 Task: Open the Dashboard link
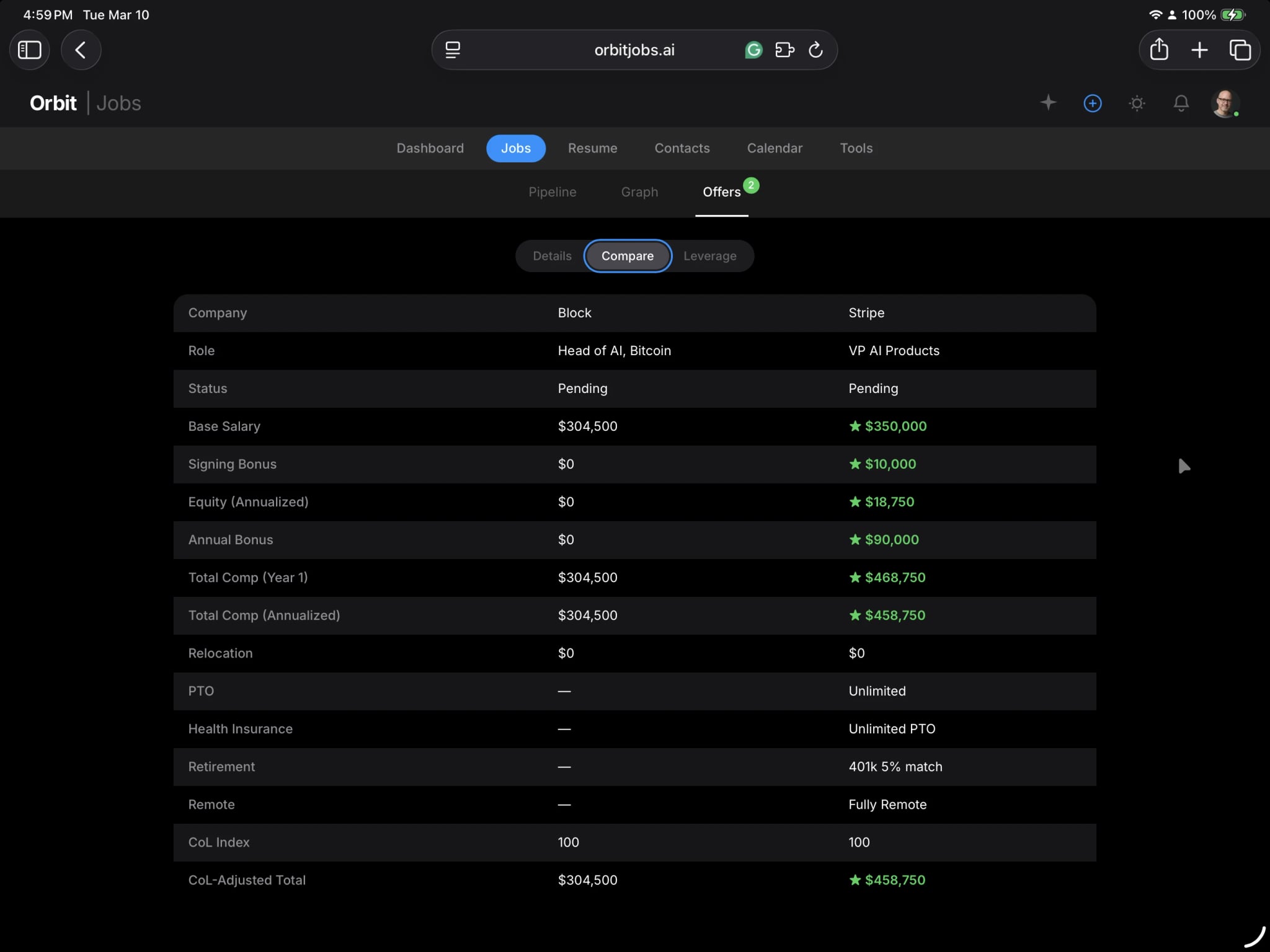click(x=430, y=148)
